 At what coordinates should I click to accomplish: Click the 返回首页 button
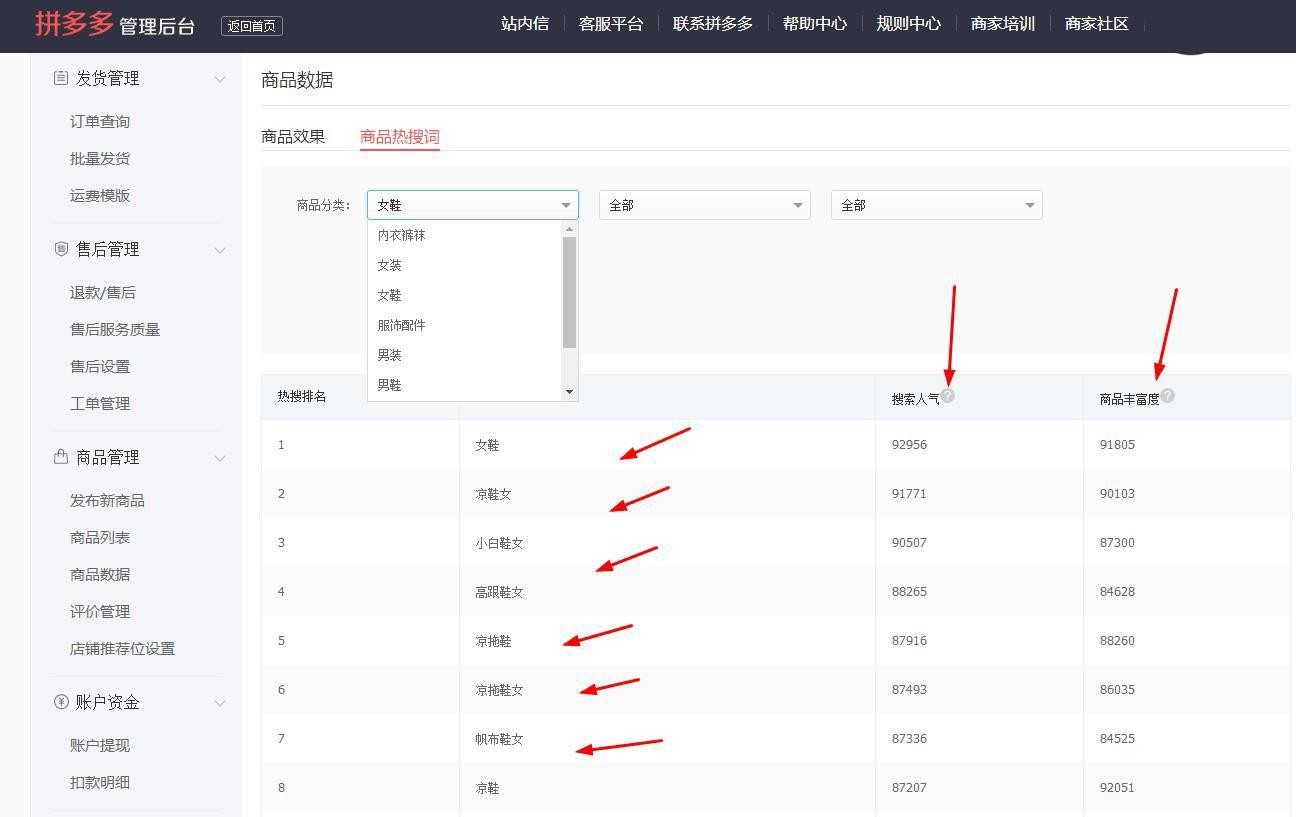[252, 26]
